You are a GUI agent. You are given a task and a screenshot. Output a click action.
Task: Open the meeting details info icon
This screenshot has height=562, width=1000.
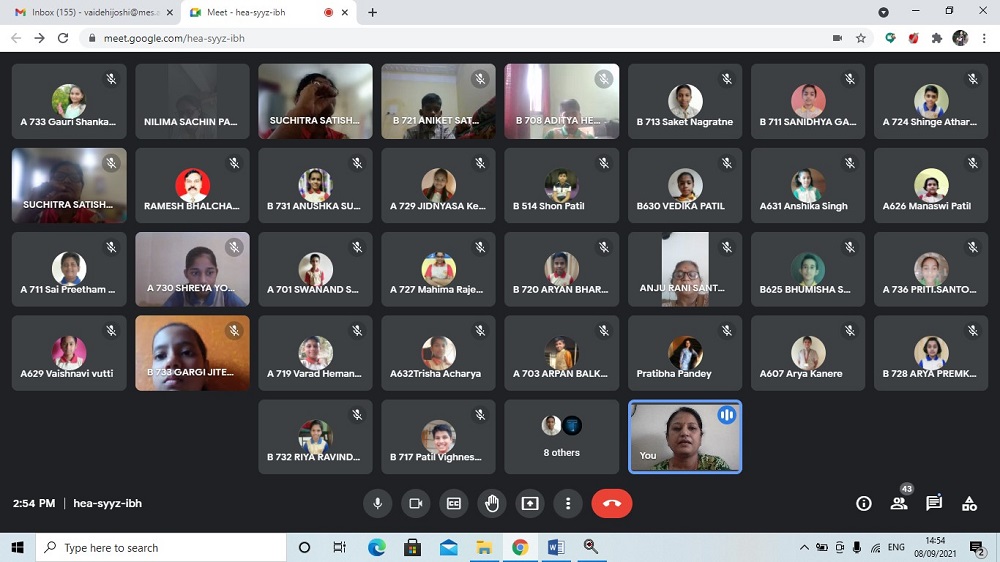(864, 504)
